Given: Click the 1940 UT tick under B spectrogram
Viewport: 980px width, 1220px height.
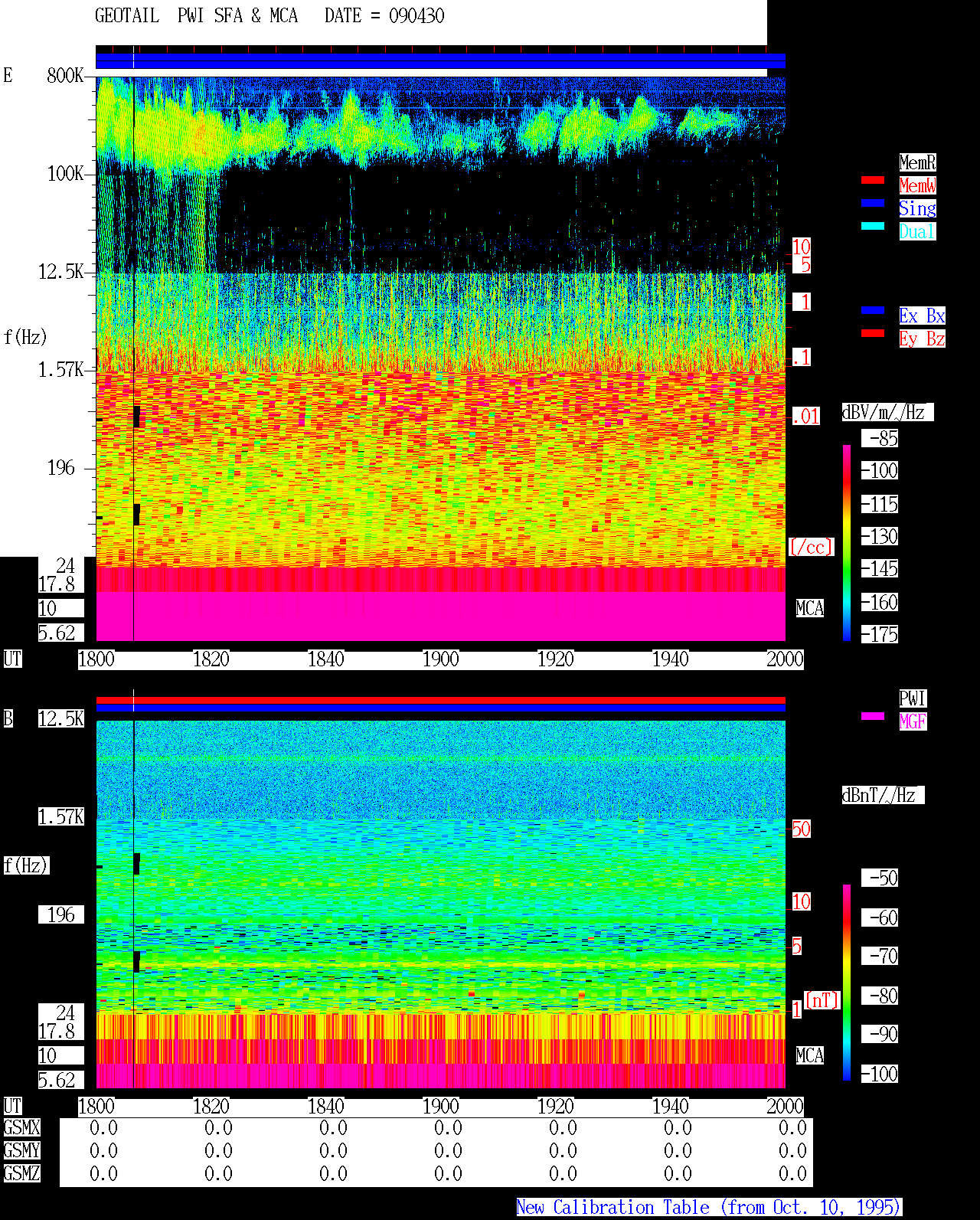Looking at the screenshot, I should pyautogui.click(x=670, y=1107).
